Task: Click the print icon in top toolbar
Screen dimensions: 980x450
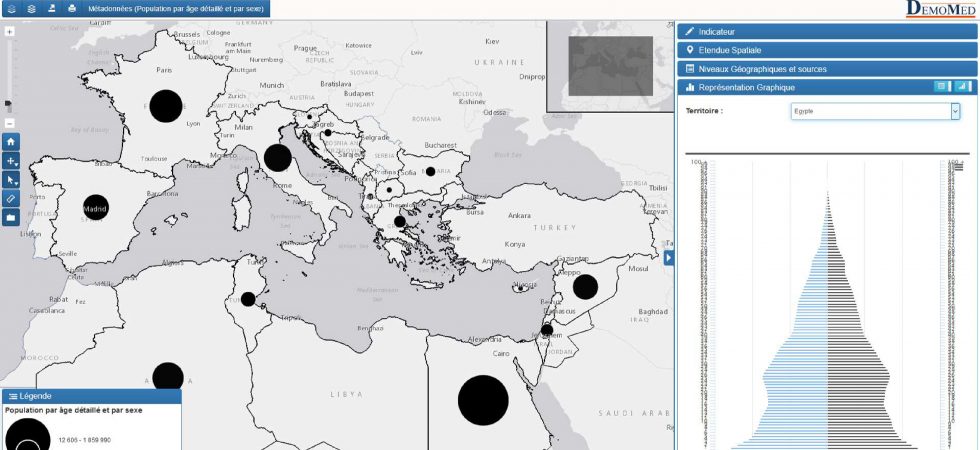Action: tap(71, 8)
